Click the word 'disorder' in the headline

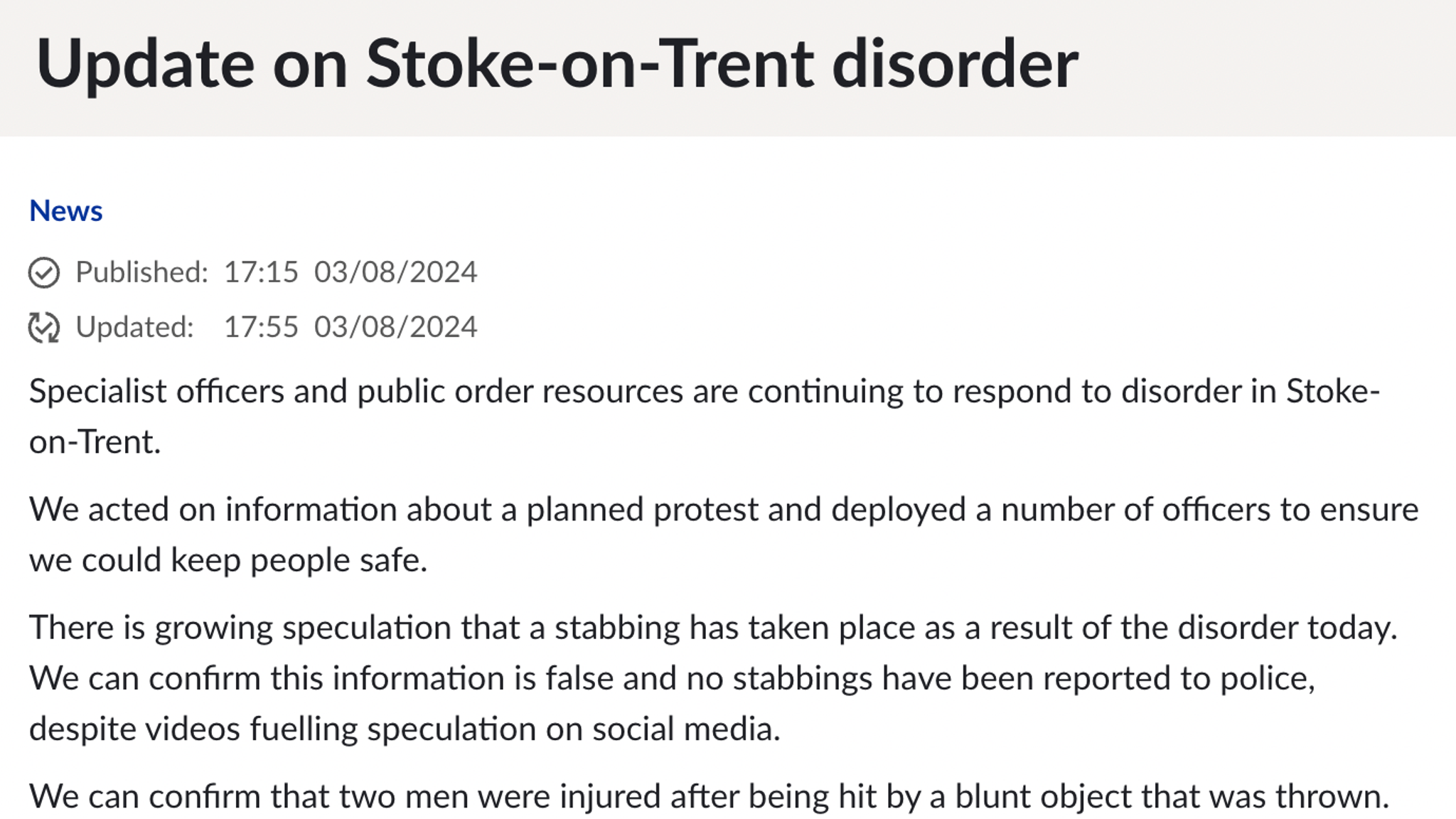(955, 64)
